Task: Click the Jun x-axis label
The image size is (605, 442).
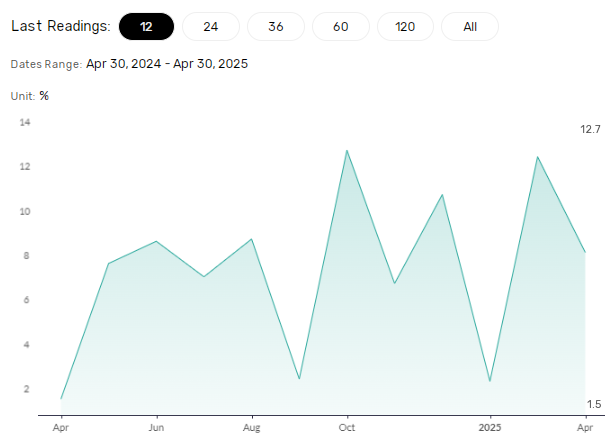Action: 156,427
